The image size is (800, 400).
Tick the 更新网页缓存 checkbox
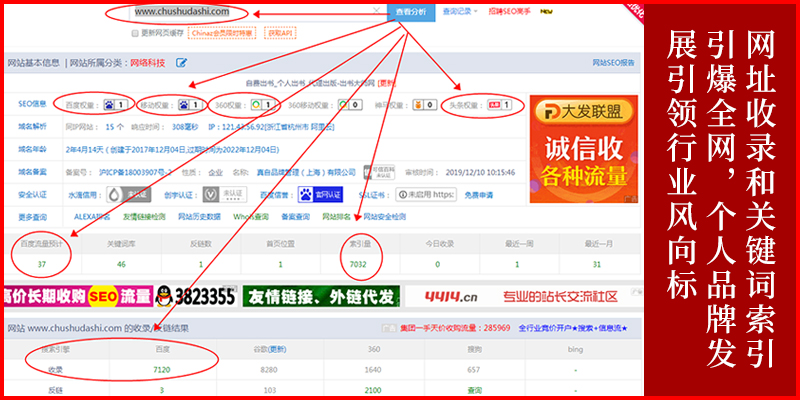coord(135,33)
